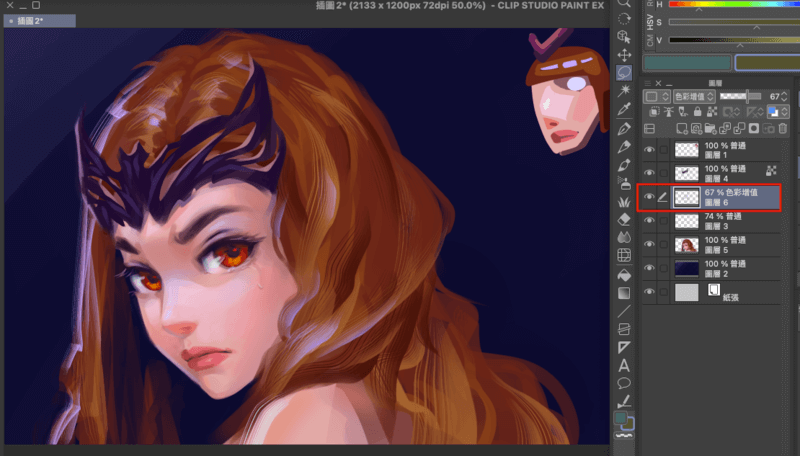Pick the Eyedropper tool
The image size is (800, 456).
click(624, 109)
